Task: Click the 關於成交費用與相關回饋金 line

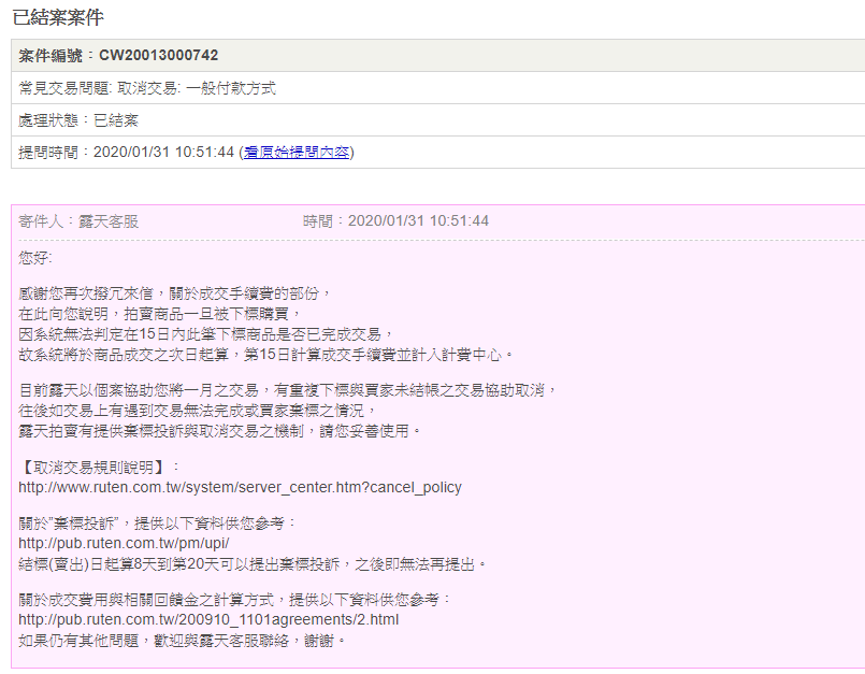Action: (234, 600)
